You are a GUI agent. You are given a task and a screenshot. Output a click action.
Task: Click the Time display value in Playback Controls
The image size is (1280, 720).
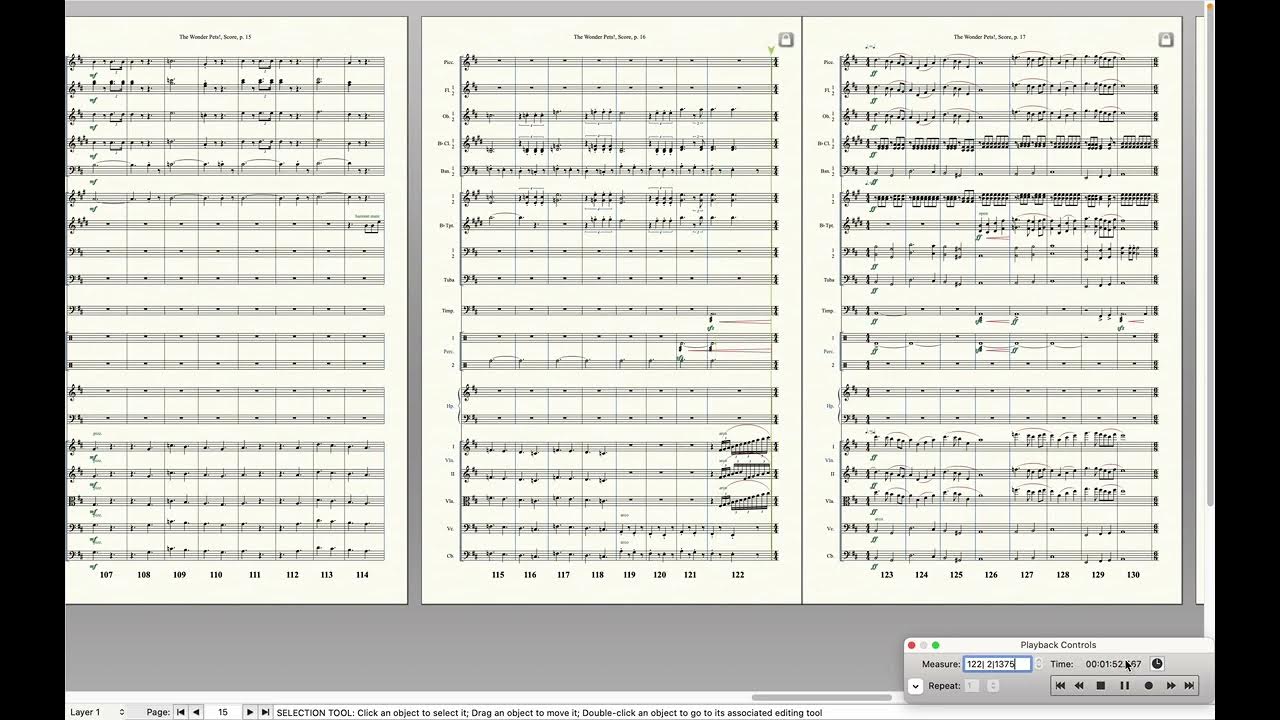1113,664
